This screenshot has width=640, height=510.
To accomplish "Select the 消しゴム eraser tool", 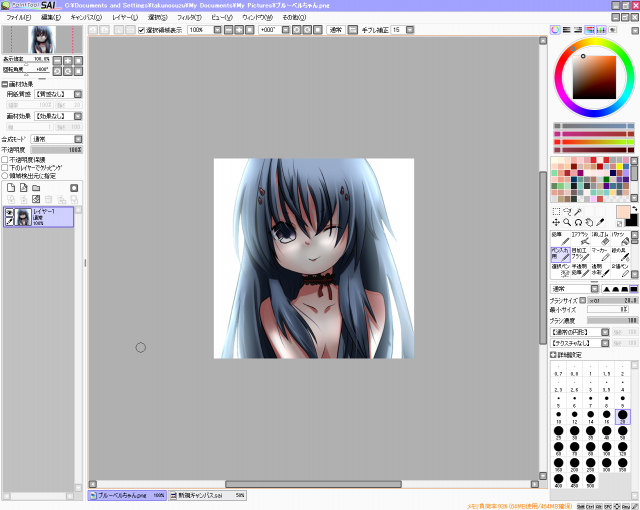I will point(600,238).
